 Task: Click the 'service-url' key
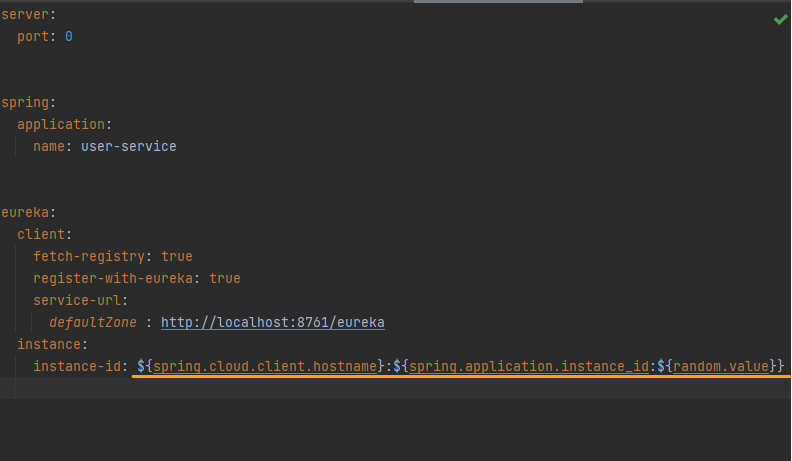point(77,300)
